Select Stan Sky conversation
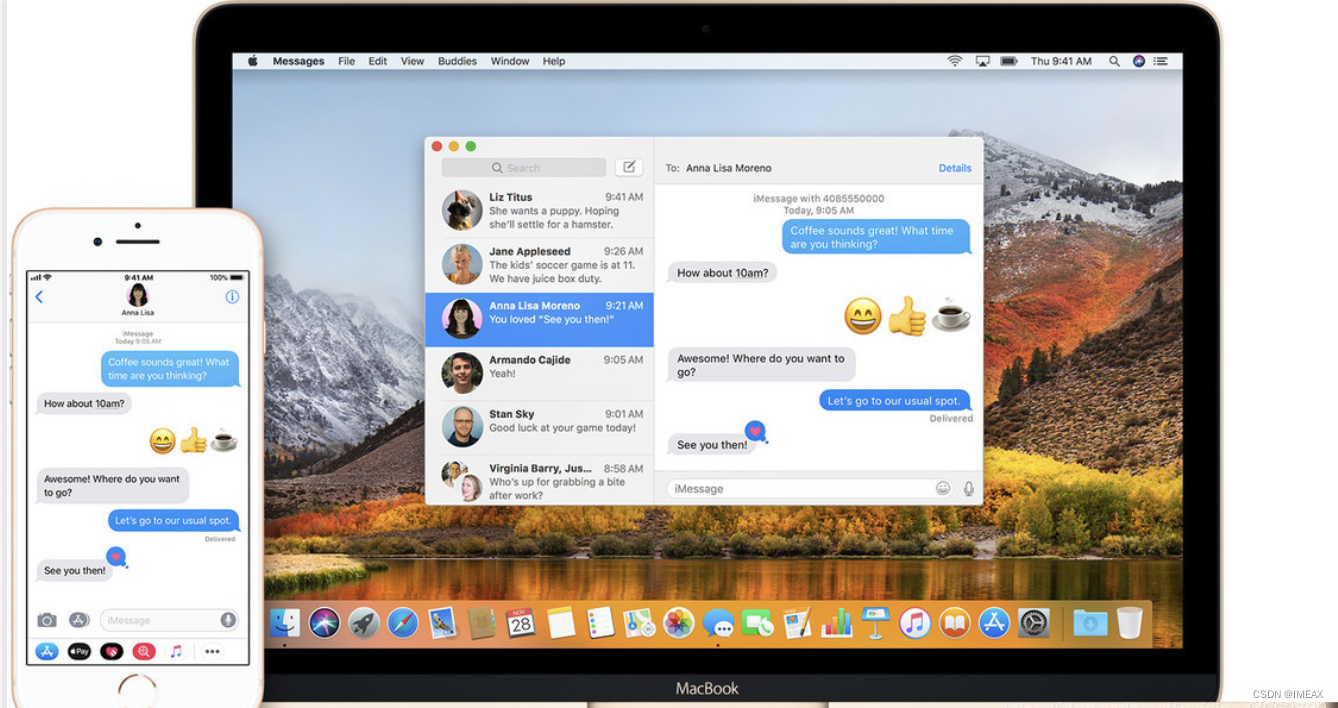The width and height of the screenshot is (1338, 708). pyautogui.click(x=540, y=427)
